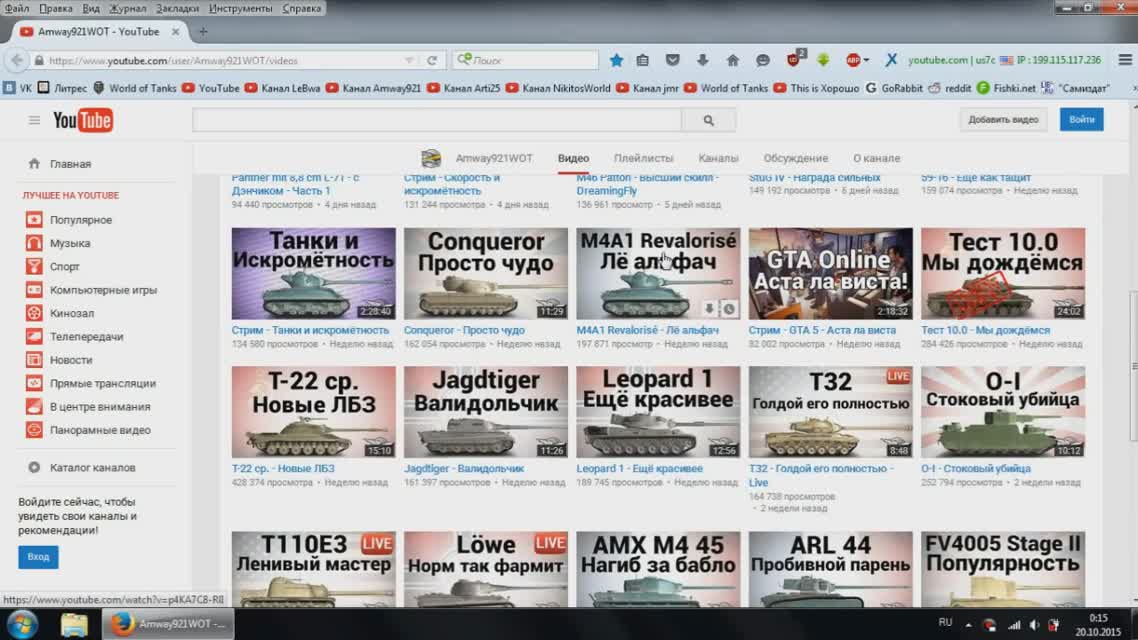Click the Firefox home toolbar icon

point(732,60)
